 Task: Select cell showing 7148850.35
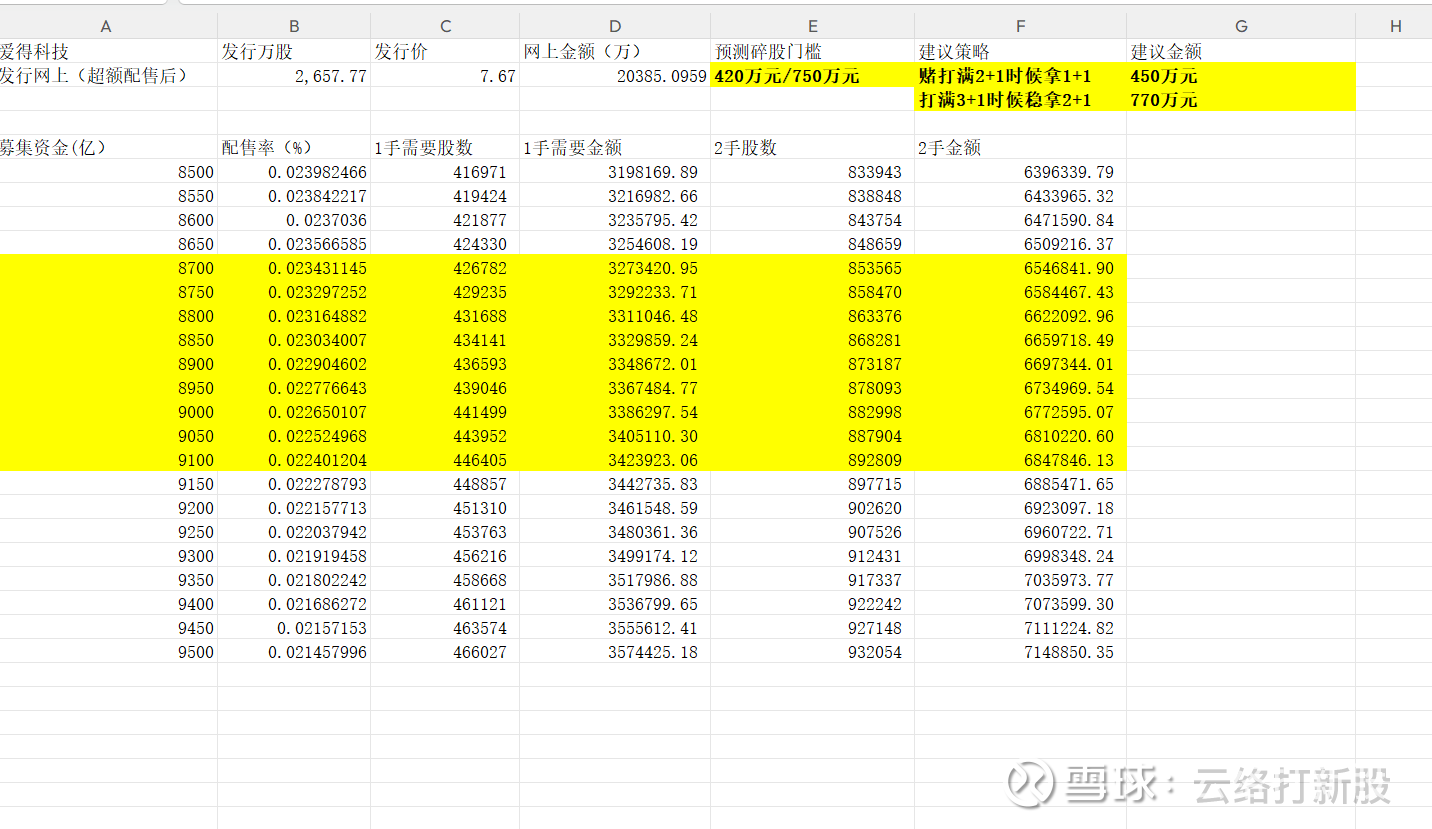[1020, 652]
